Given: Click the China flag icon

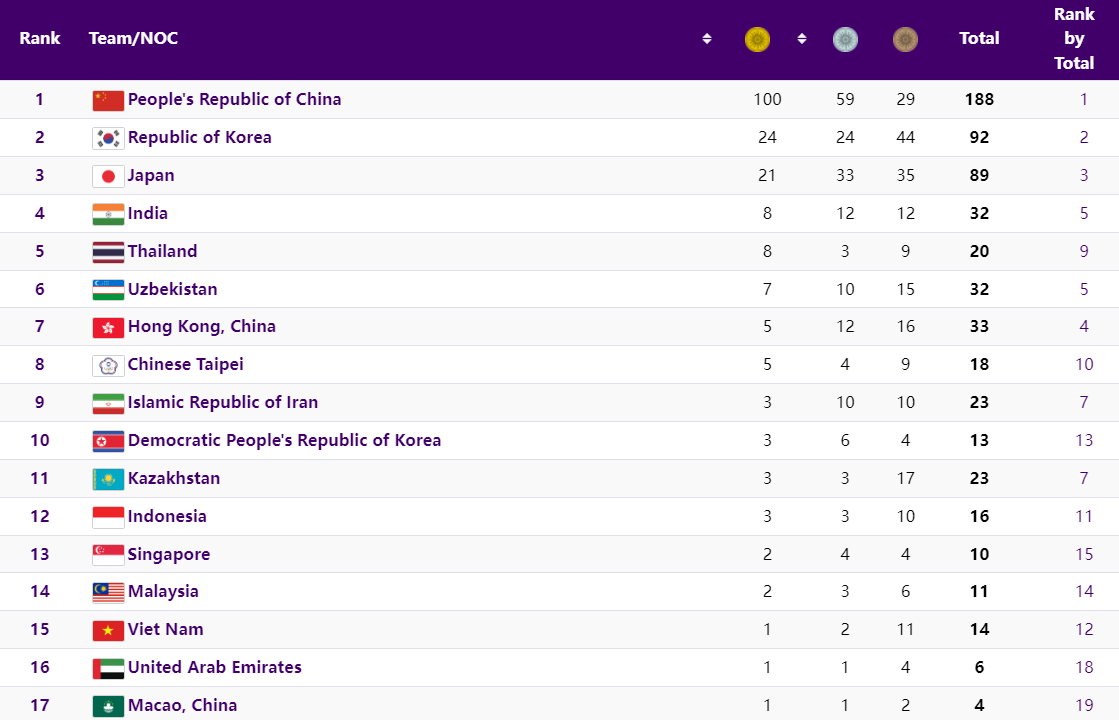Looking at the screenshot, I should click(108, 101).
